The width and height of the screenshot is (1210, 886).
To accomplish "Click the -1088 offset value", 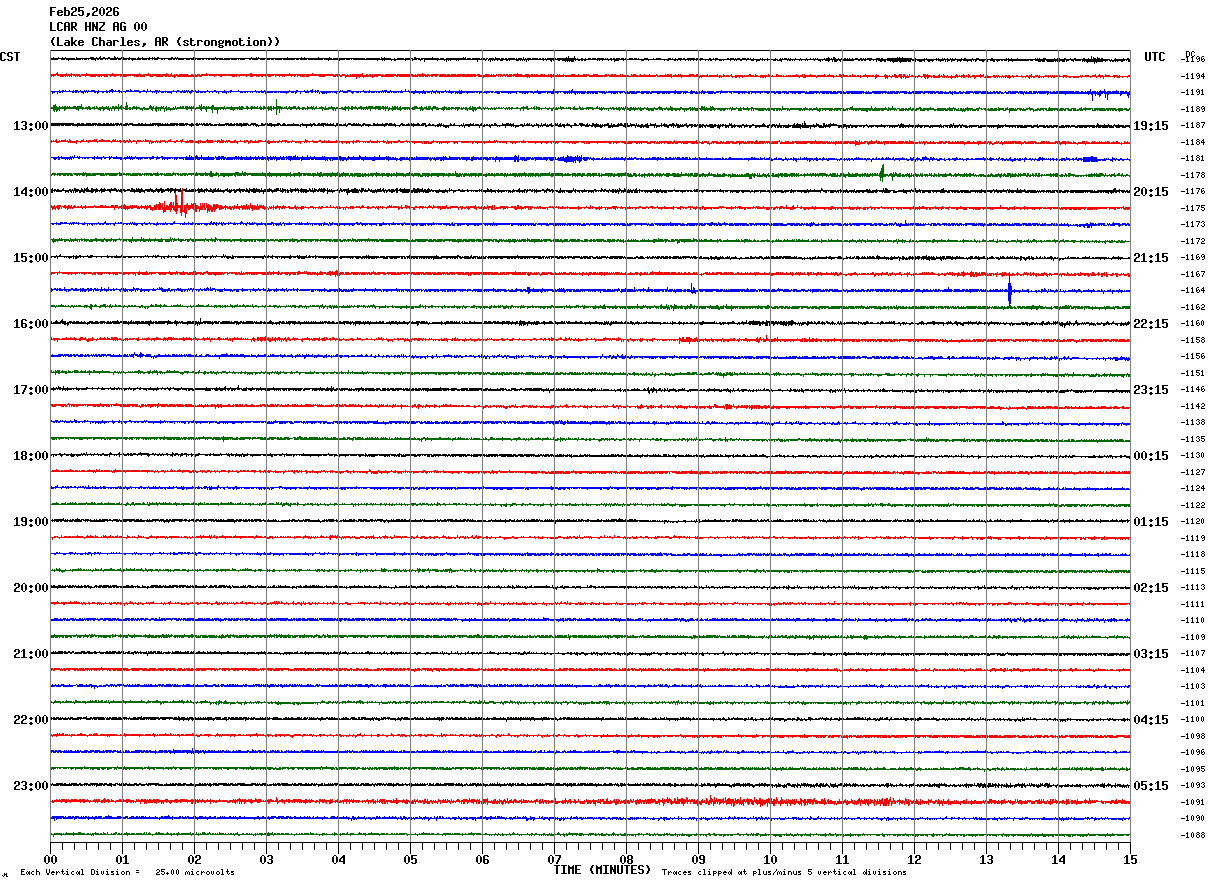I will click(1192, 835).
